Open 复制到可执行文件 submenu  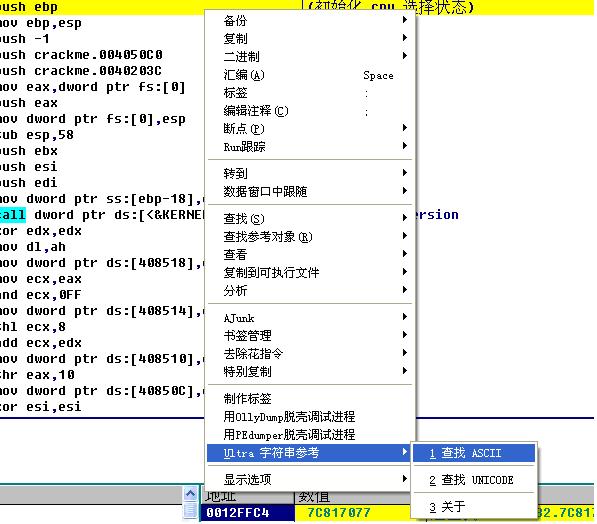(x=310, y=272)
